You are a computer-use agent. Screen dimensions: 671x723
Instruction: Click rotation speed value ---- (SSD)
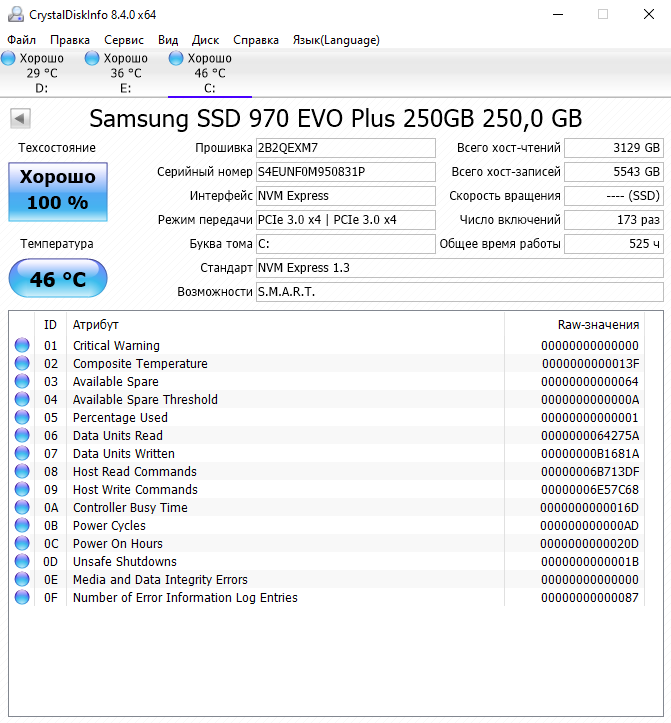(x=614, y=196)
